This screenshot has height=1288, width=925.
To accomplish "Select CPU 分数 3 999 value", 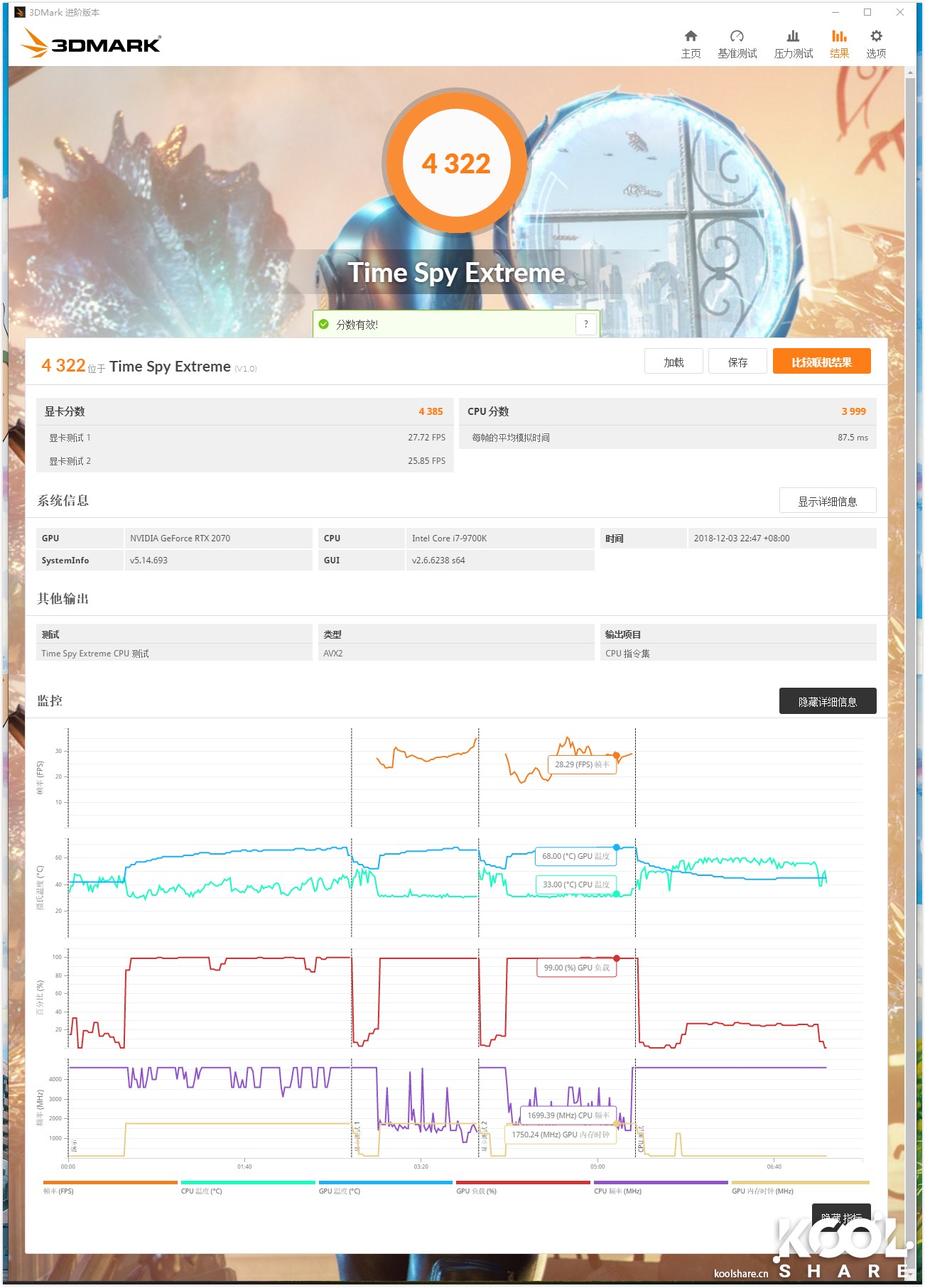I will point(853,411).
